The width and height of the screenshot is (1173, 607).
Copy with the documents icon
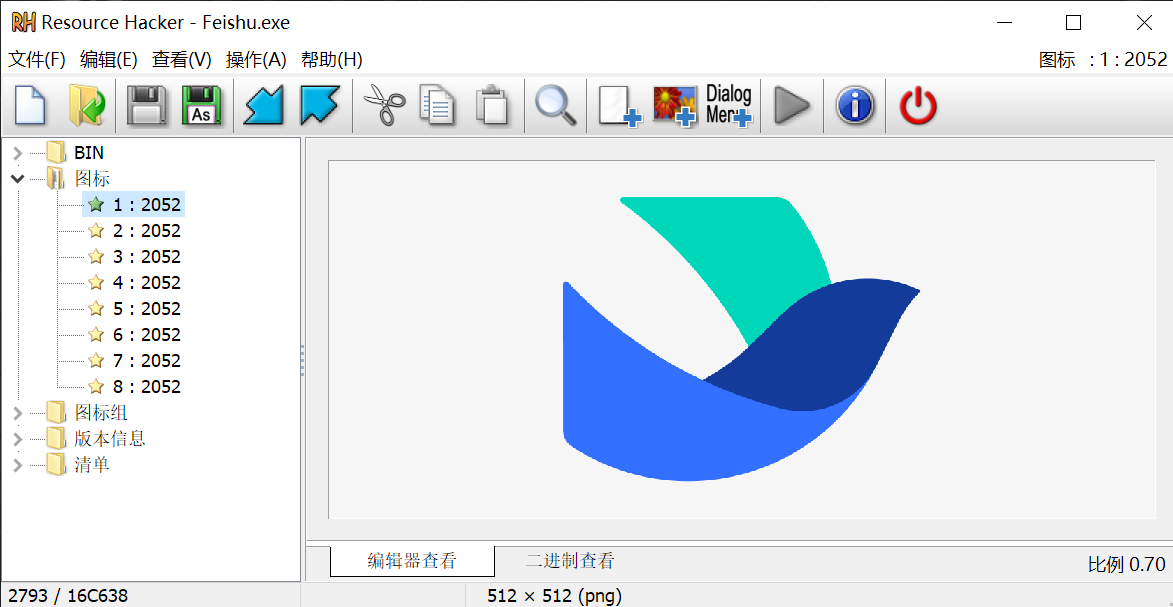pyautogui.click(x=437, y=106)
